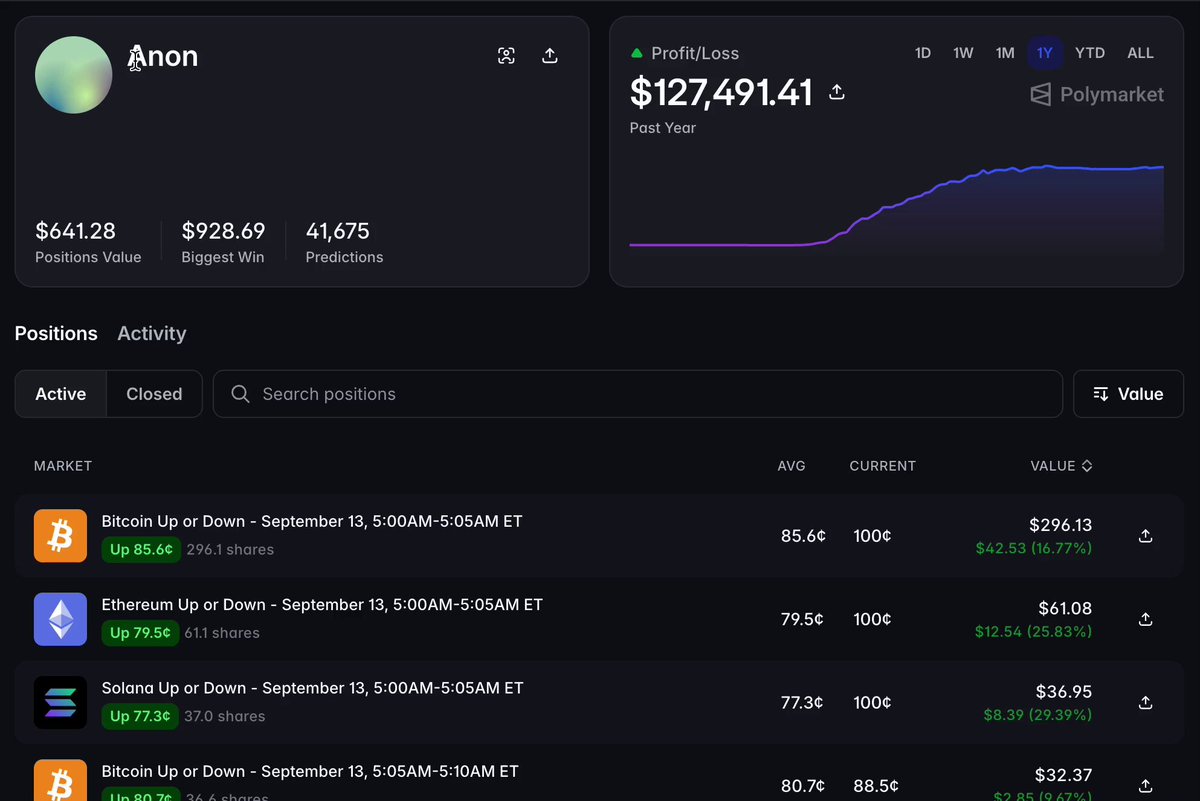Click the $296.13 position value
1200x801 pixels.
[x=1060, y=525]
